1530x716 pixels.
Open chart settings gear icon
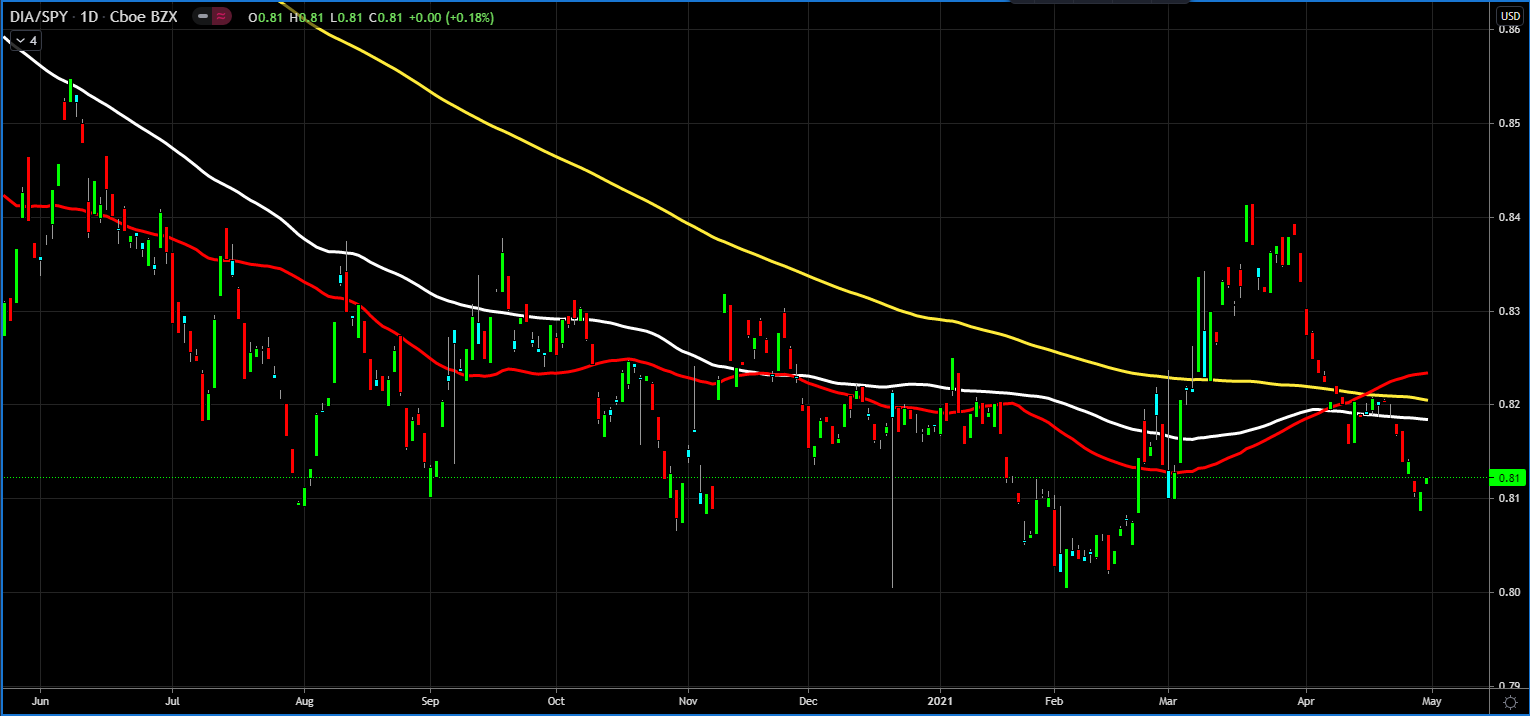tap(1510, 703)
